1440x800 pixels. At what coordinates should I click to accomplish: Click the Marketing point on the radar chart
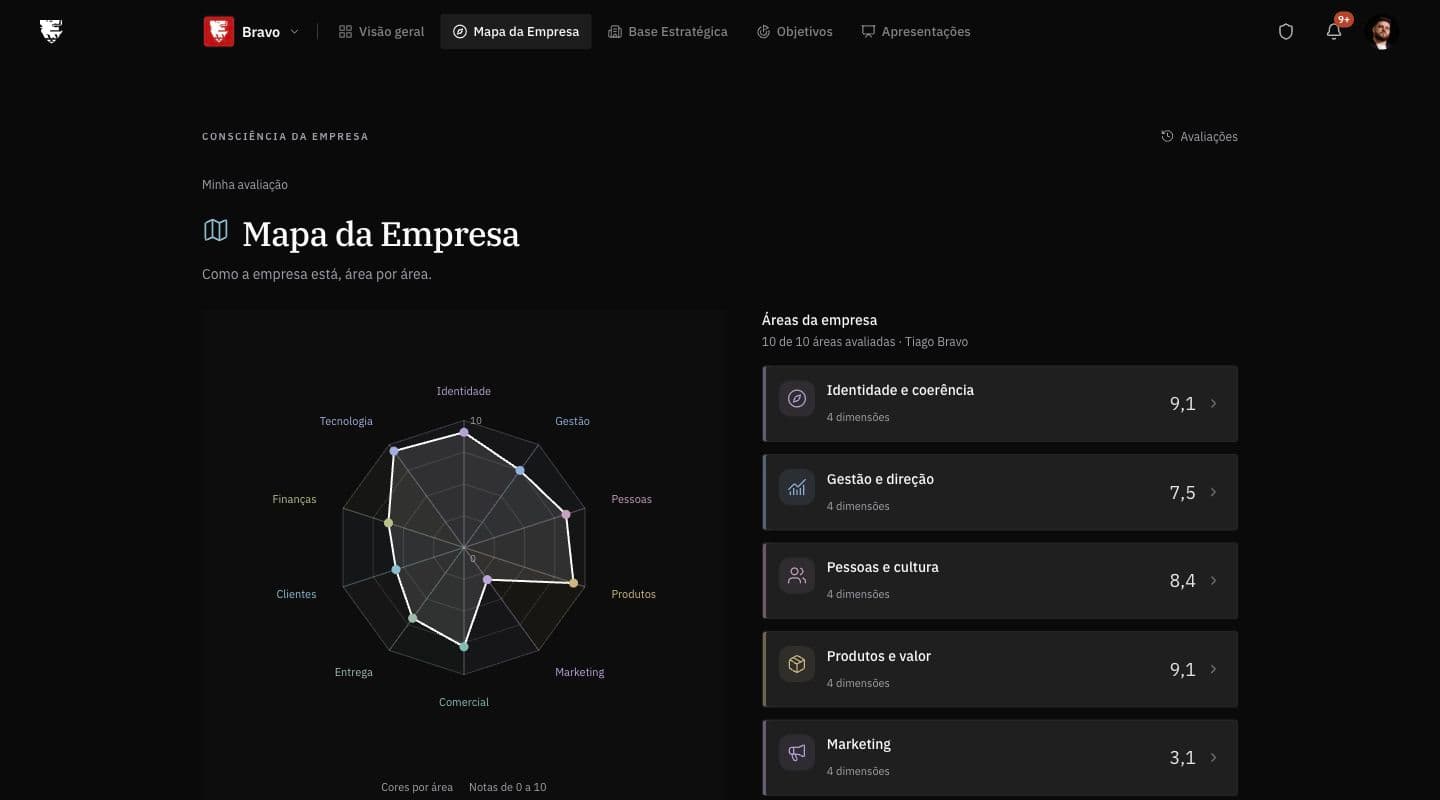pos(487,580)
